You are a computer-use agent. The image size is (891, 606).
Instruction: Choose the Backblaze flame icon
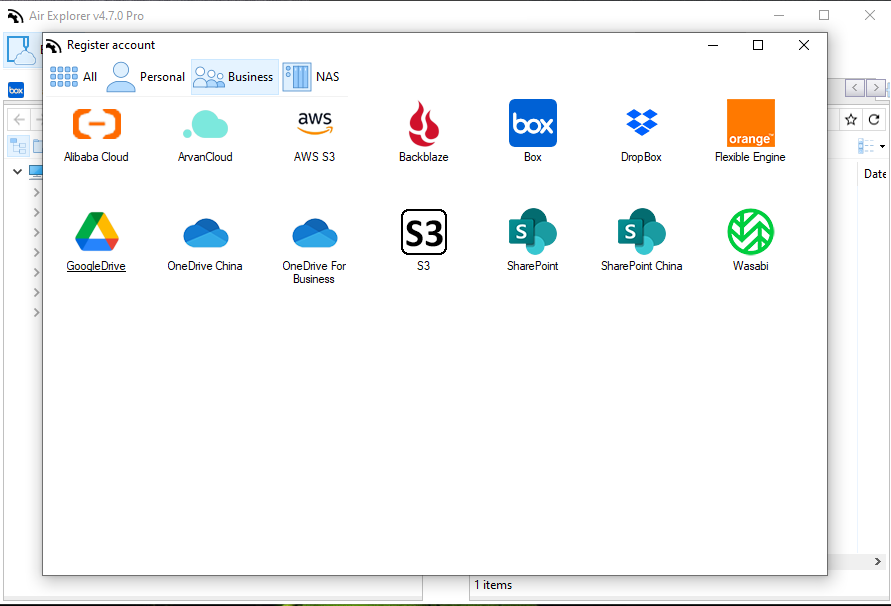click(x=423, y=123)
